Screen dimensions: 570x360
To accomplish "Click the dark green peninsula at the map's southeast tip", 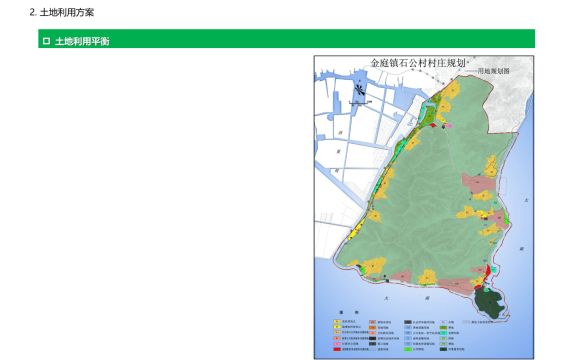I will coord(489,303).
